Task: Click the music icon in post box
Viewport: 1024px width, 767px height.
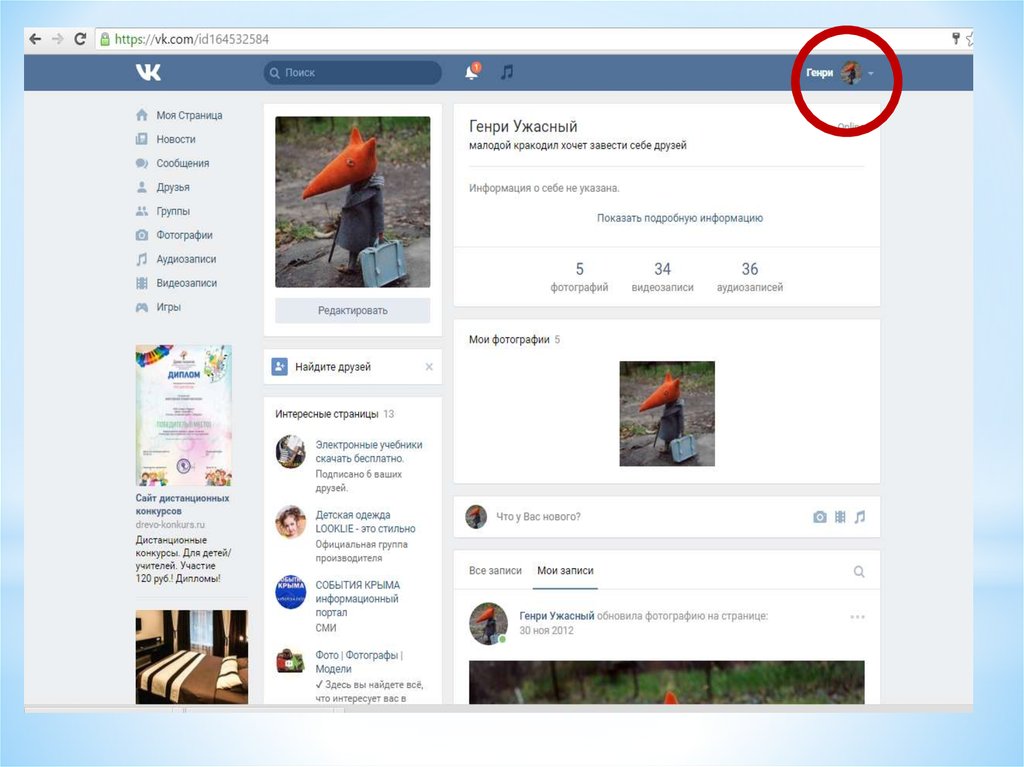Action: click(860, 517)
